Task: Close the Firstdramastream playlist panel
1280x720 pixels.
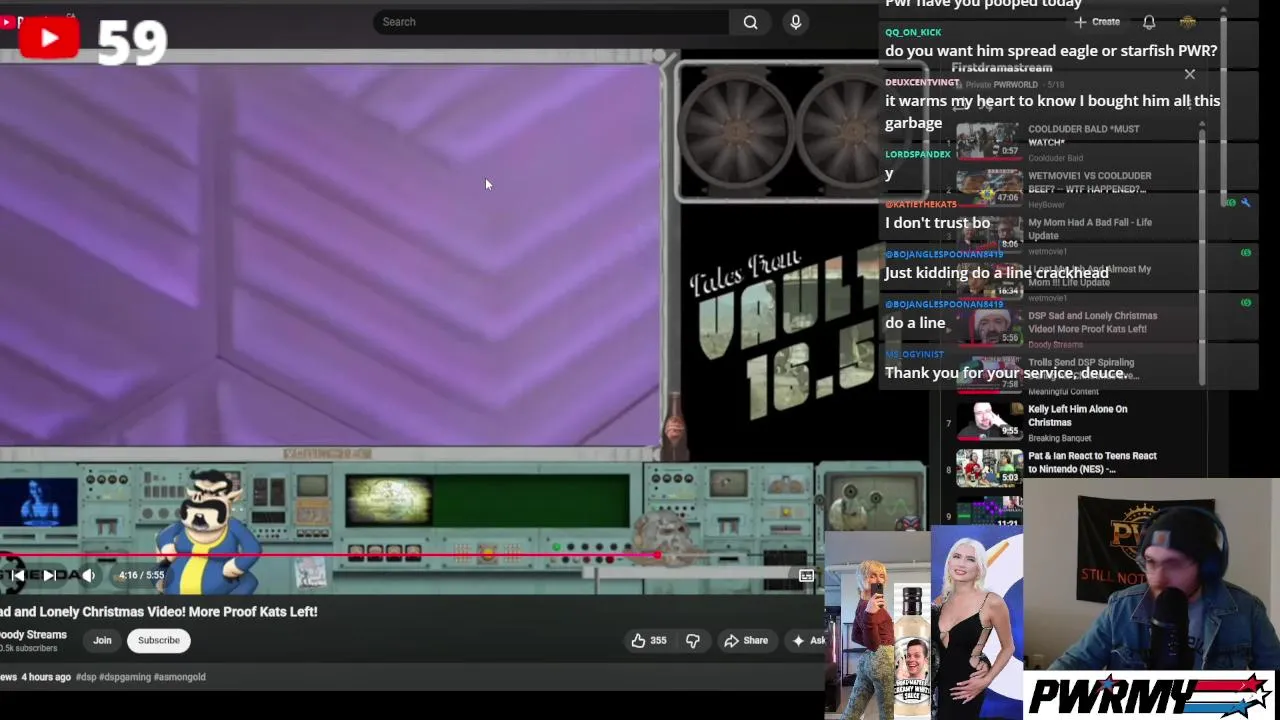Action: (x=1190, y=74)
